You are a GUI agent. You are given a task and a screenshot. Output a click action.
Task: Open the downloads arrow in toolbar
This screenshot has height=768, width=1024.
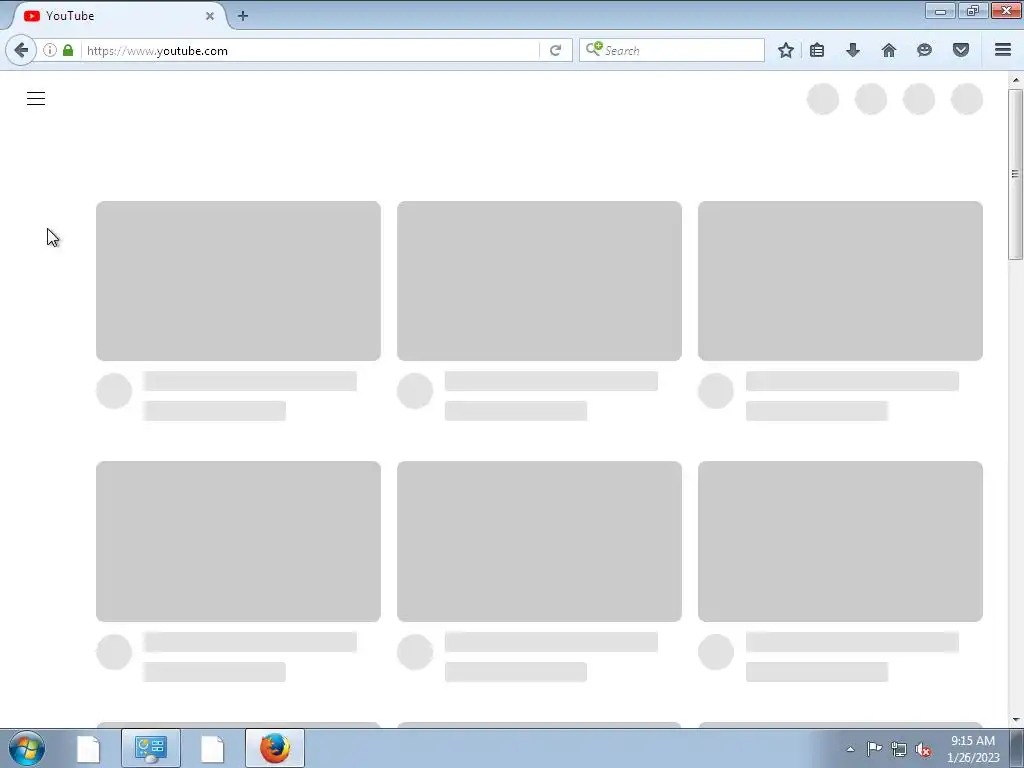pos(853,50)
